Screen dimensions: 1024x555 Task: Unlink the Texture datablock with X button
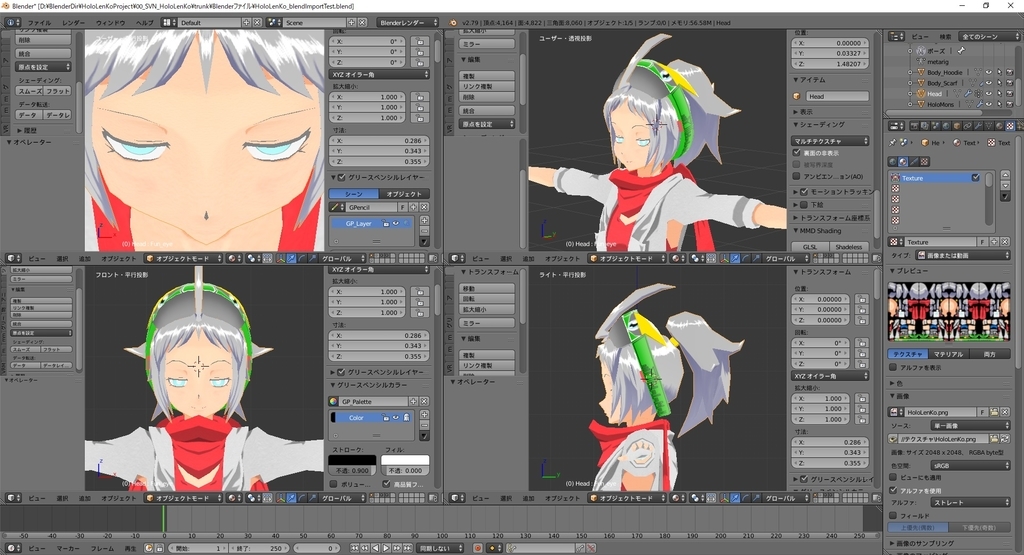(1005, 242)
